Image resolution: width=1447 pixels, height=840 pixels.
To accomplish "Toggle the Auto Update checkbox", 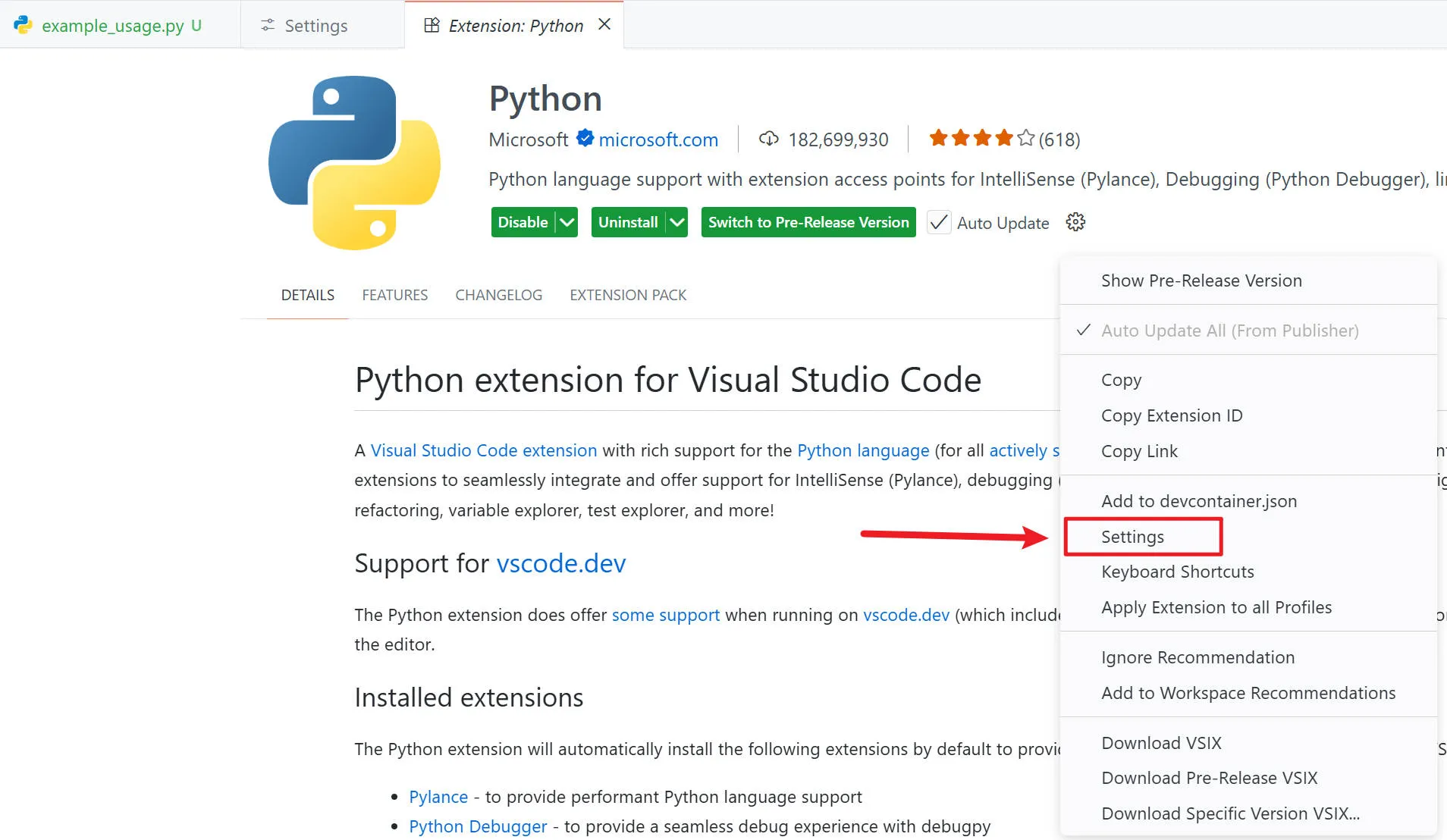I will pos(939,222).
